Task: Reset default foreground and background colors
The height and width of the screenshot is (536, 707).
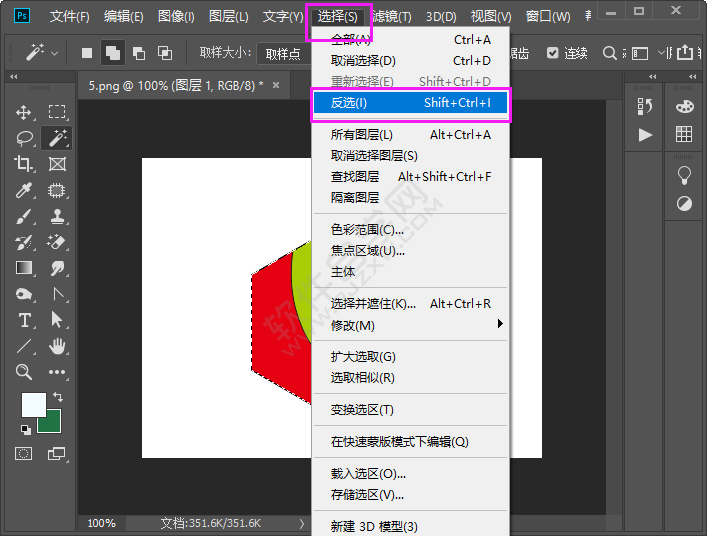Action: (26, 430)
